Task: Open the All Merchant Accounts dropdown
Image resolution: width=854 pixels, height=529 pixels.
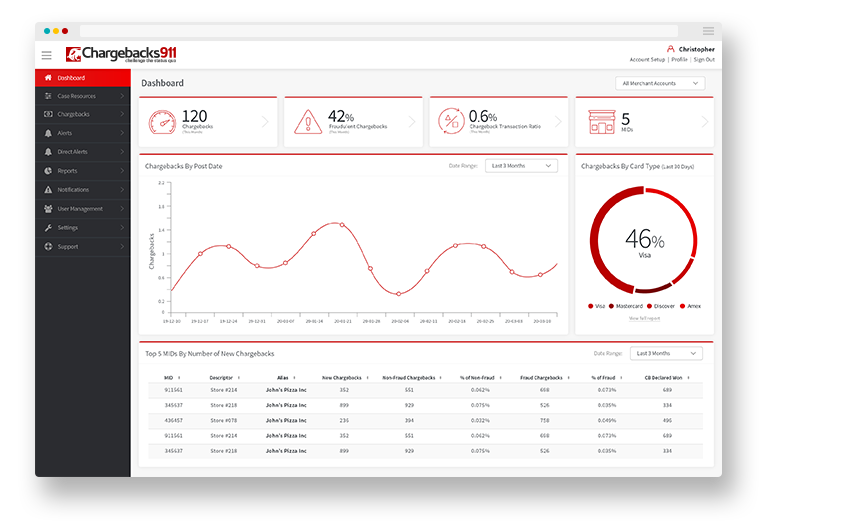Action: [x=660, y=84]
